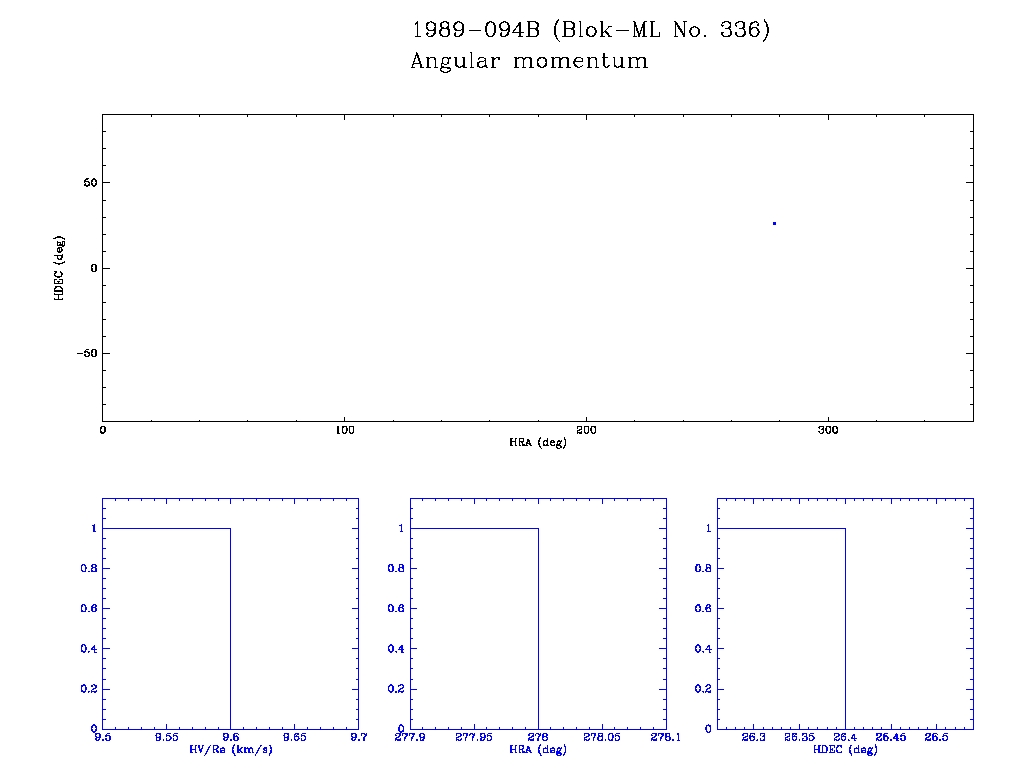Select the '200' tick label on the top plot
This screenshot has height=768, width=1024.
click(586, 431)
